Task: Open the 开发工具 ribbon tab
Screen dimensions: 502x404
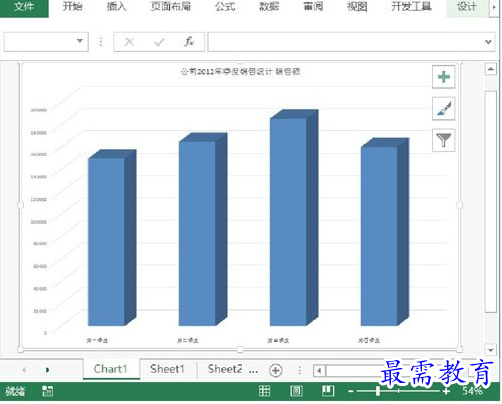Action: tap(411, 7)
